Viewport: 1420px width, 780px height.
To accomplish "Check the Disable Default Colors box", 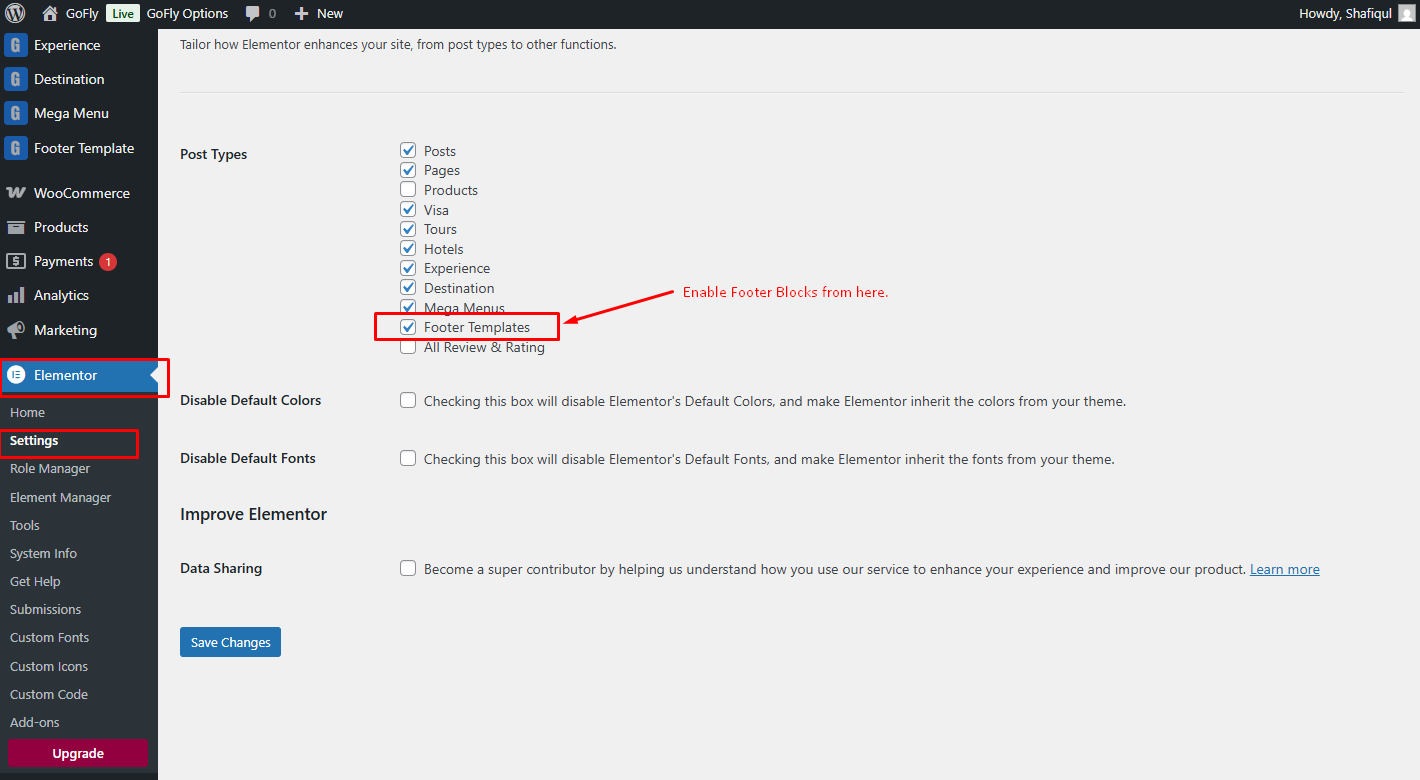I will click(408, 400).
